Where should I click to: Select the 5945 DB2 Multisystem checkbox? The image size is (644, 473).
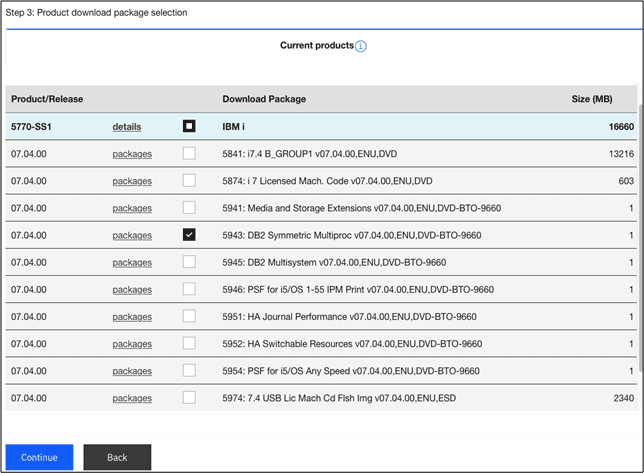[x=189, y=262]
